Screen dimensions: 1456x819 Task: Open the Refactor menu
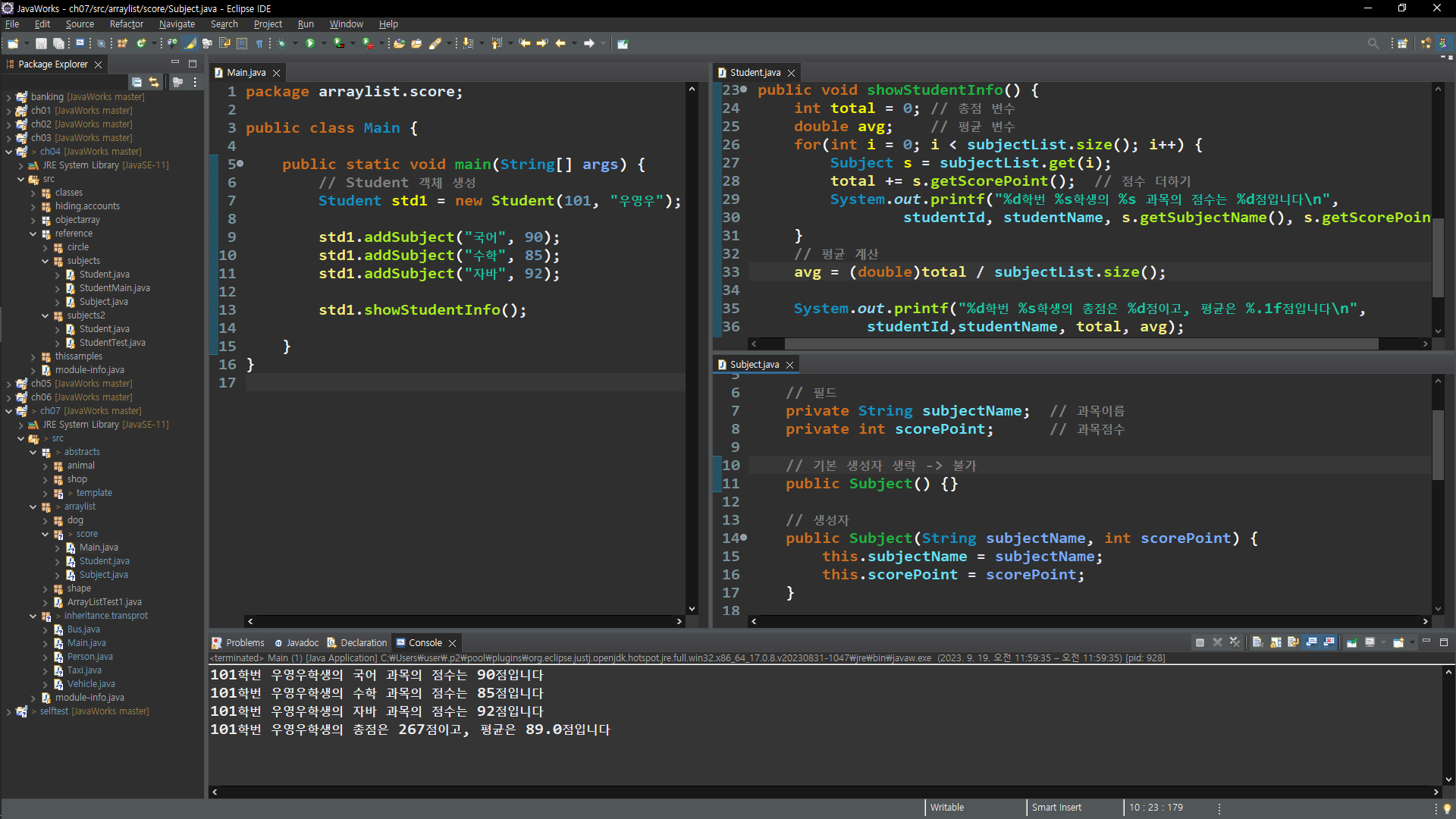tap(126, 24)
